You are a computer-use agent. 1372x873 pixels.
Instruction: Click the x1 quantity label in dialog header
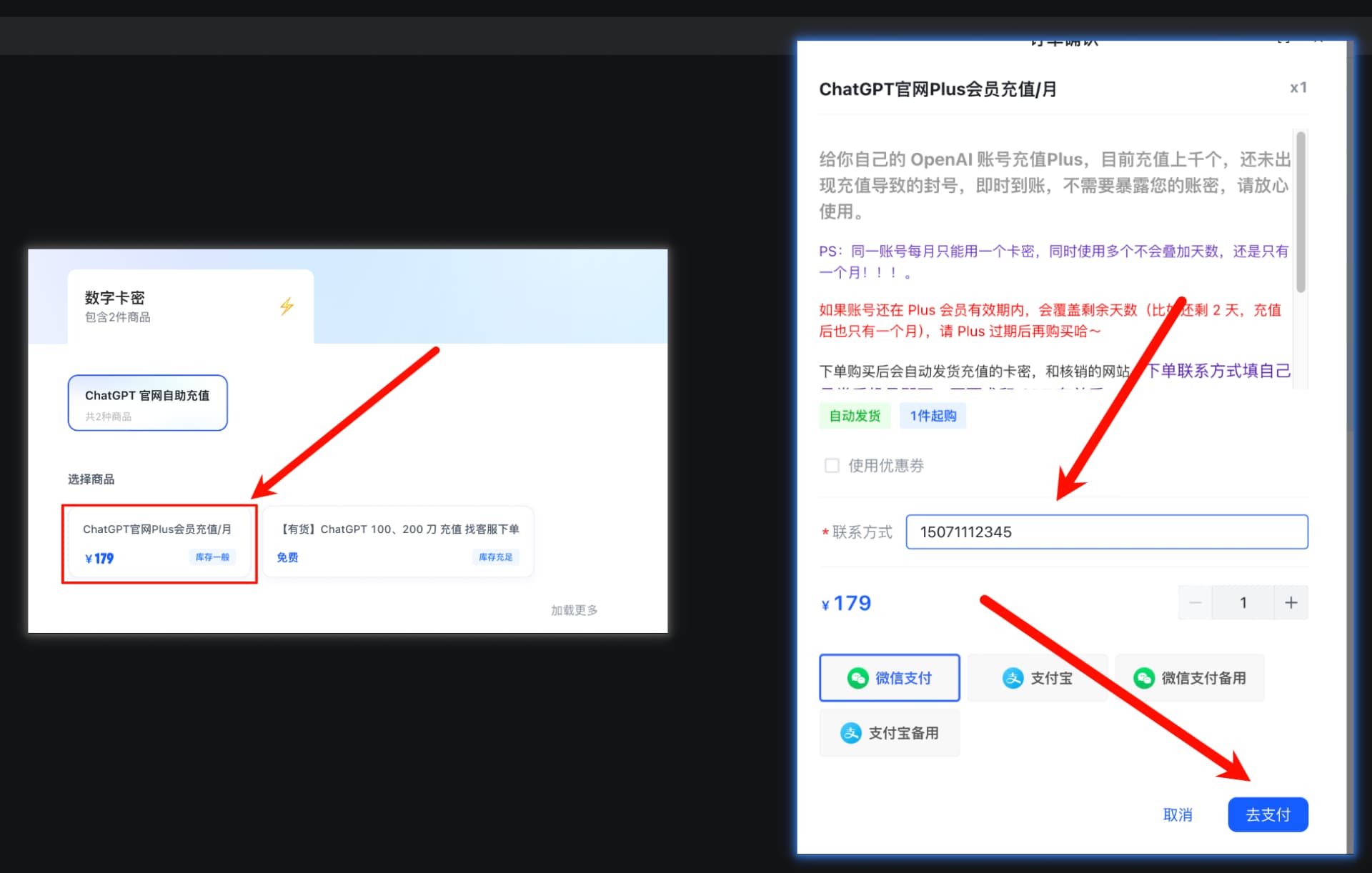(x=1298, y=88)
